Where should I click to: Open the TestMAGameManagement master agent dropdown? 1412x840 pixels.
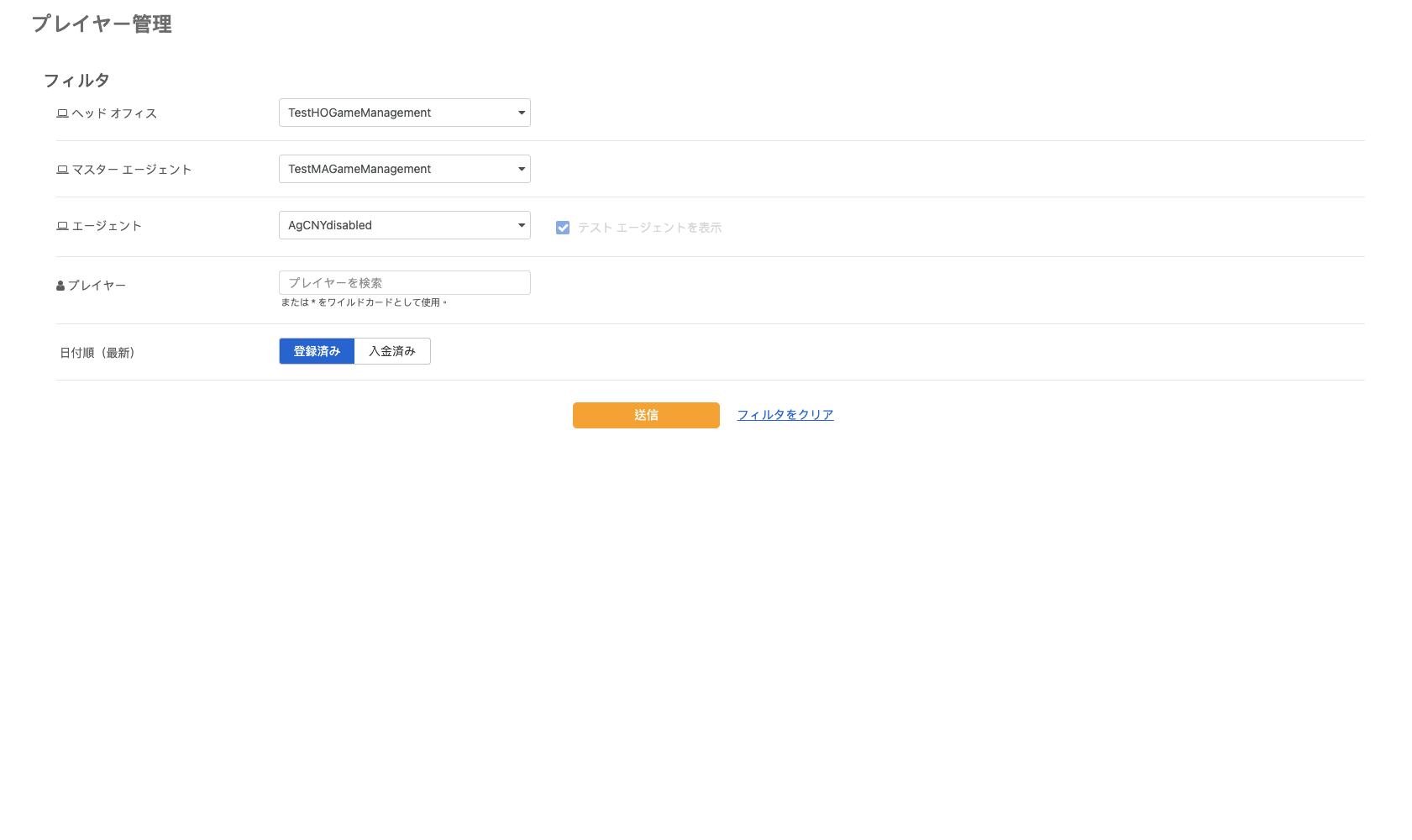404,169
